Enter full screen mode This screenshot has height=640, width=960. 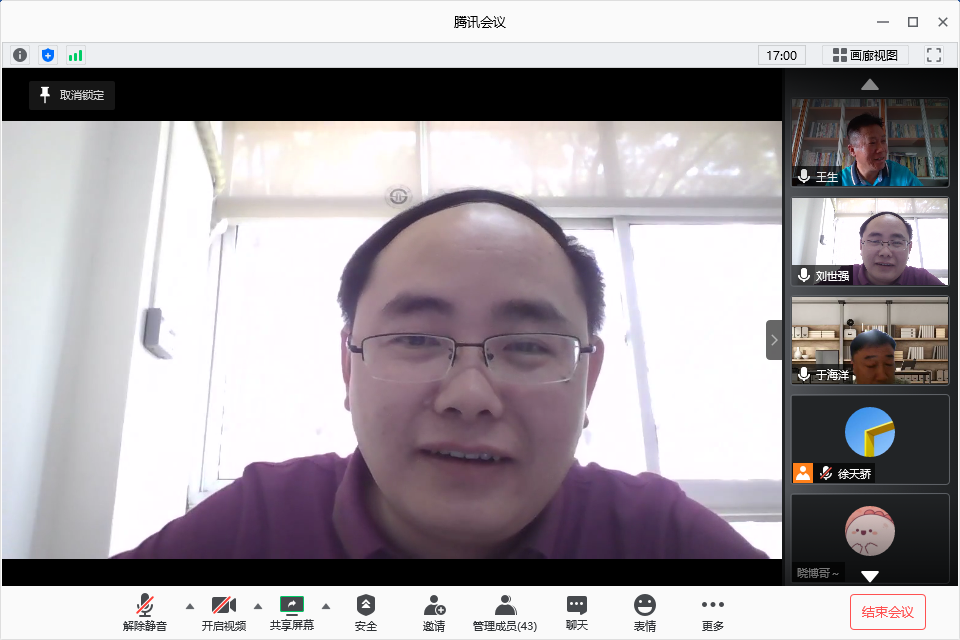pyautogui.click(x=934, y=55)
